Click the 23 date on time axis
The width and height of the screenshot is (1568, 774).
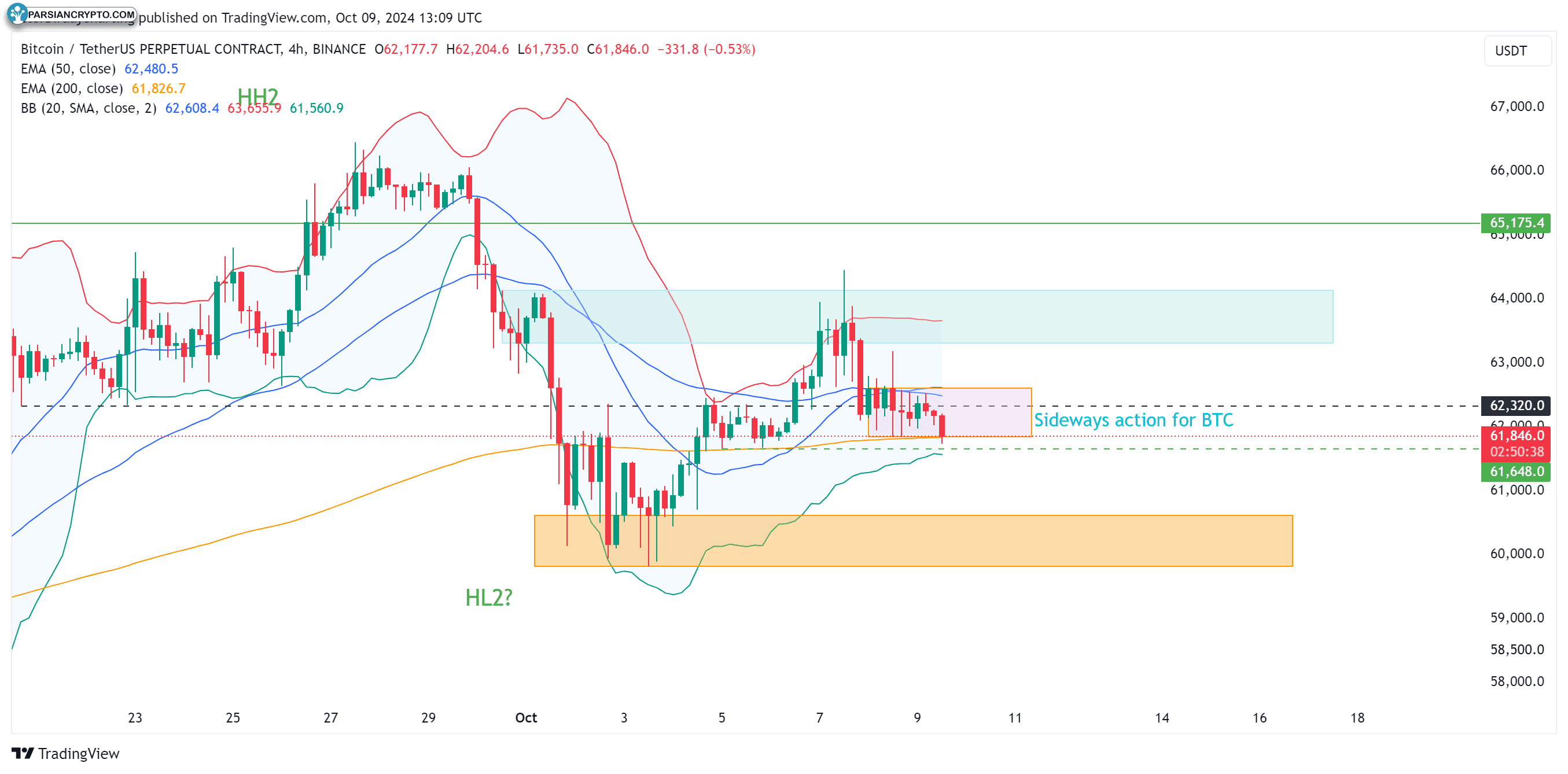135,717
